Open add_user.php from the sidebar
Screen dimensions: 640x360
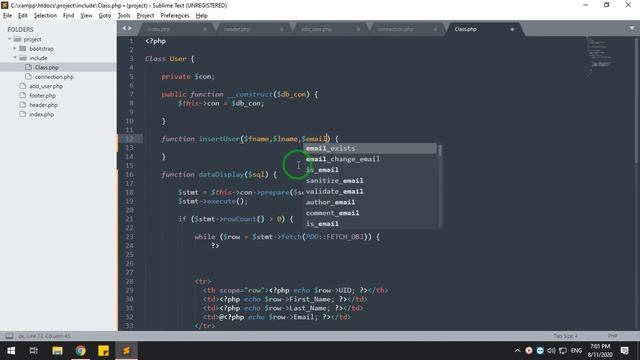click(x=46, y=86)
